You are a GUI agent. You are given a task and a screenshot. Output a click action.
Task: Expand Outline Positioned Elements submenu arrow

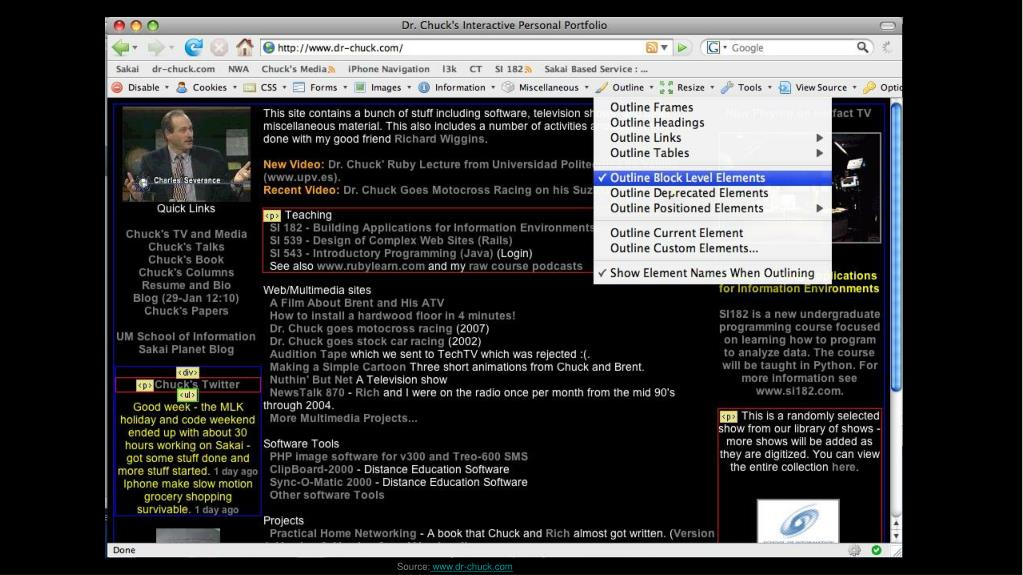click(819, 208)
